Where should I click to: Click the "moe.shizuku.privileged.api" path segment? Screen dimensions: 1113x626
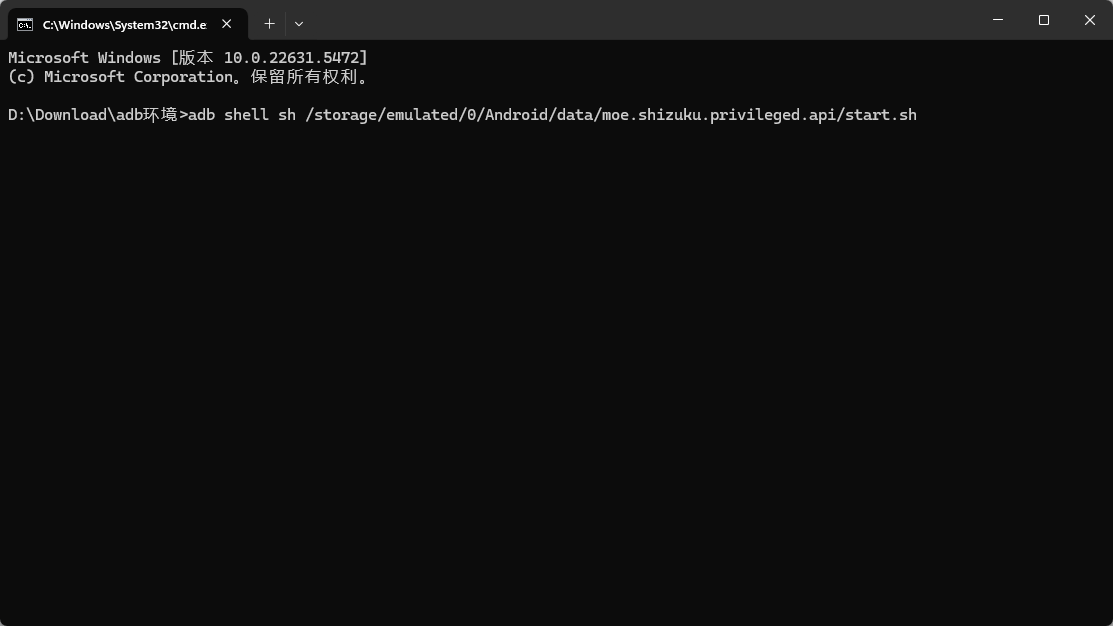(718, 115)
